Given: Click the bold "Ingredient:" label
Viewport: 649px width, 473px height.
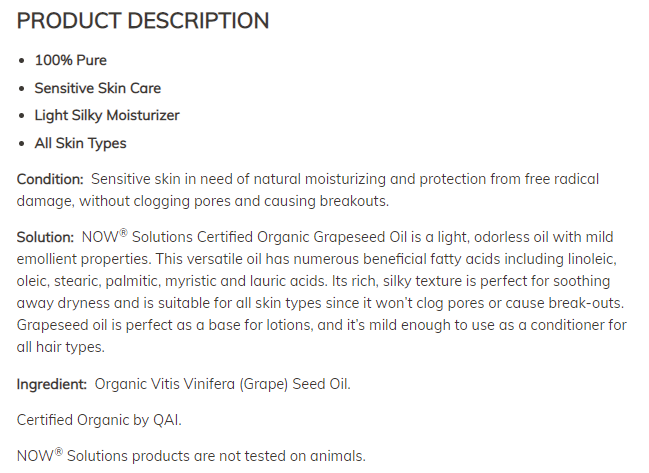Looking at the screenshot, I should pos(52,383).
